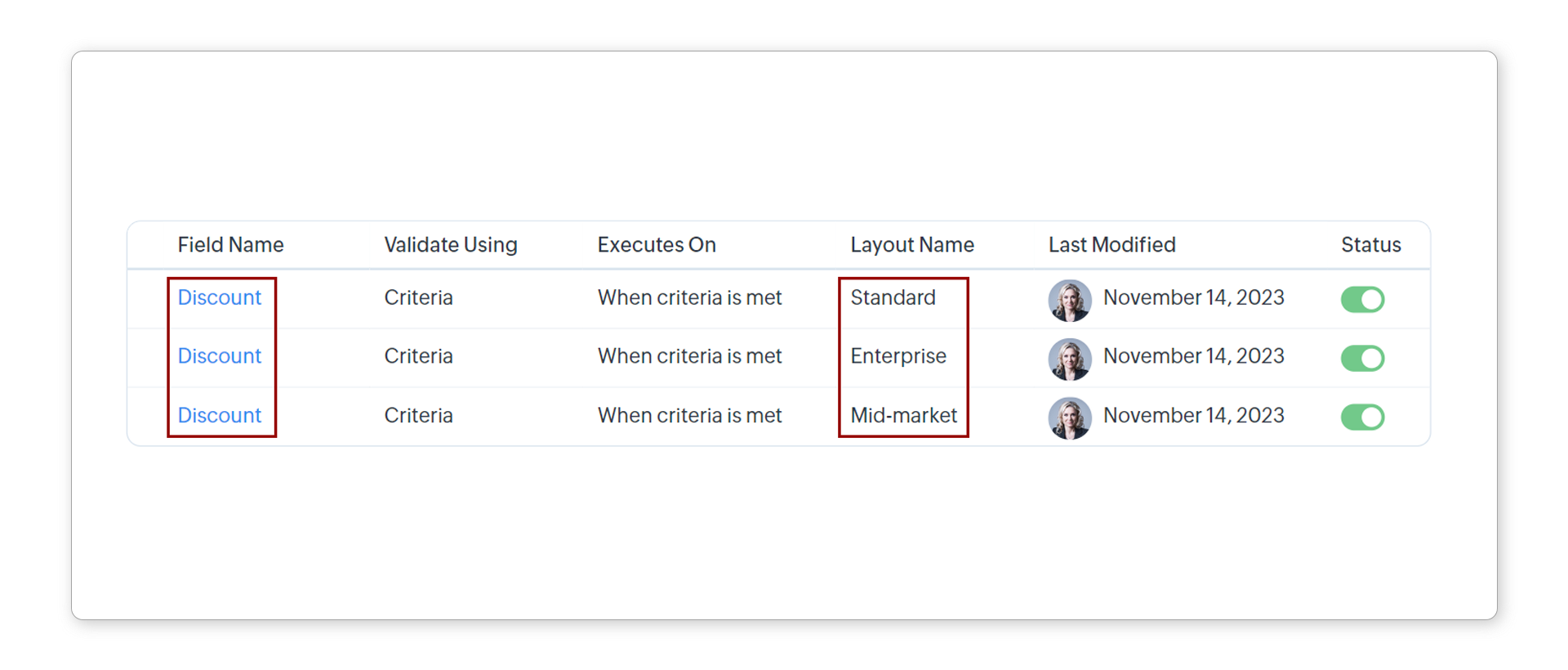Toggle status switch for Enterprise layout rule
Viewport: 1568px width, 670px height.
point(1362,358)
